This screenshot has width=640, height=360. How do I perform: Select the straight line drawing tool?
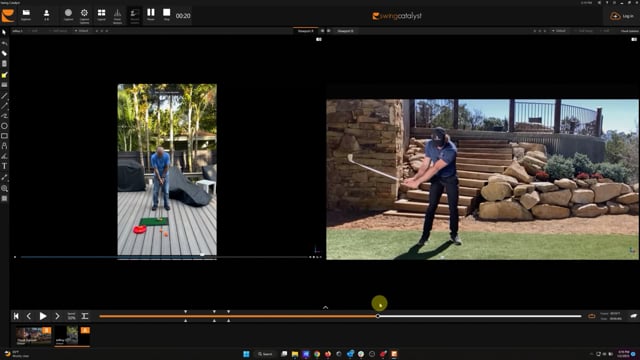[x=4, y=96]
